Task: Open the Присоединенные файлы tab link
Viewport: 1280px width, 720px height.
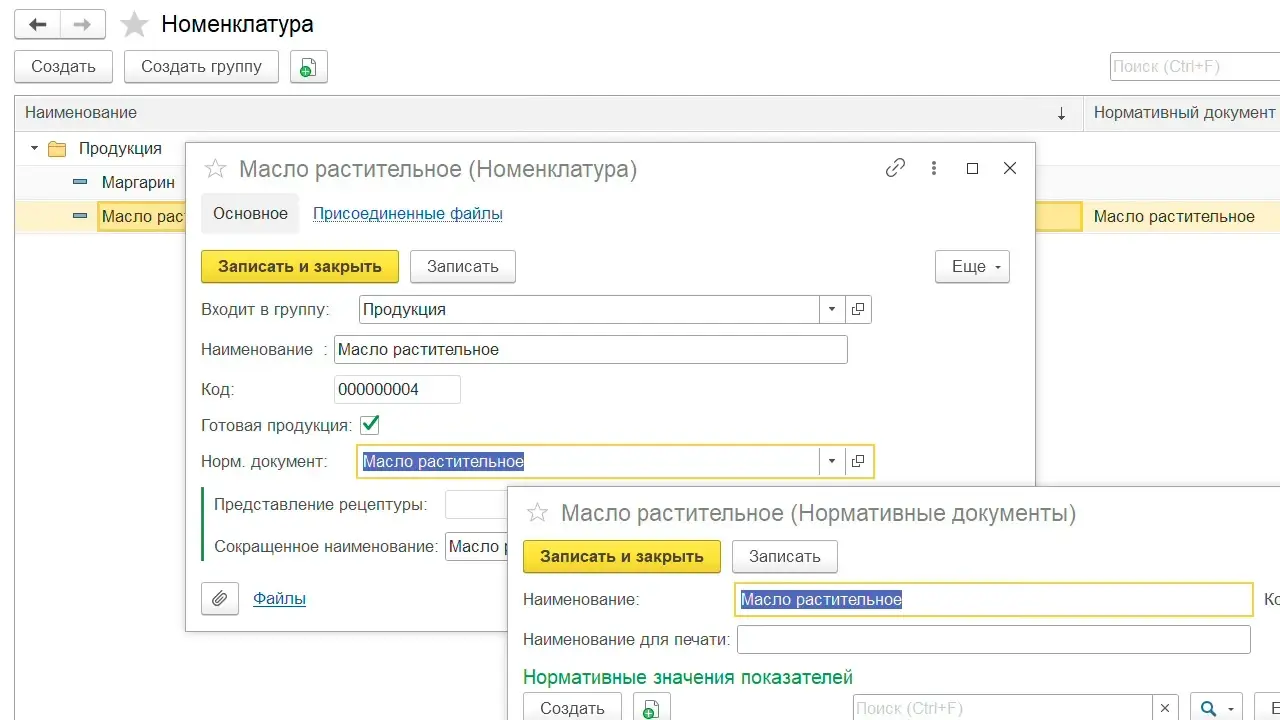Action: [x=408, y=214]
